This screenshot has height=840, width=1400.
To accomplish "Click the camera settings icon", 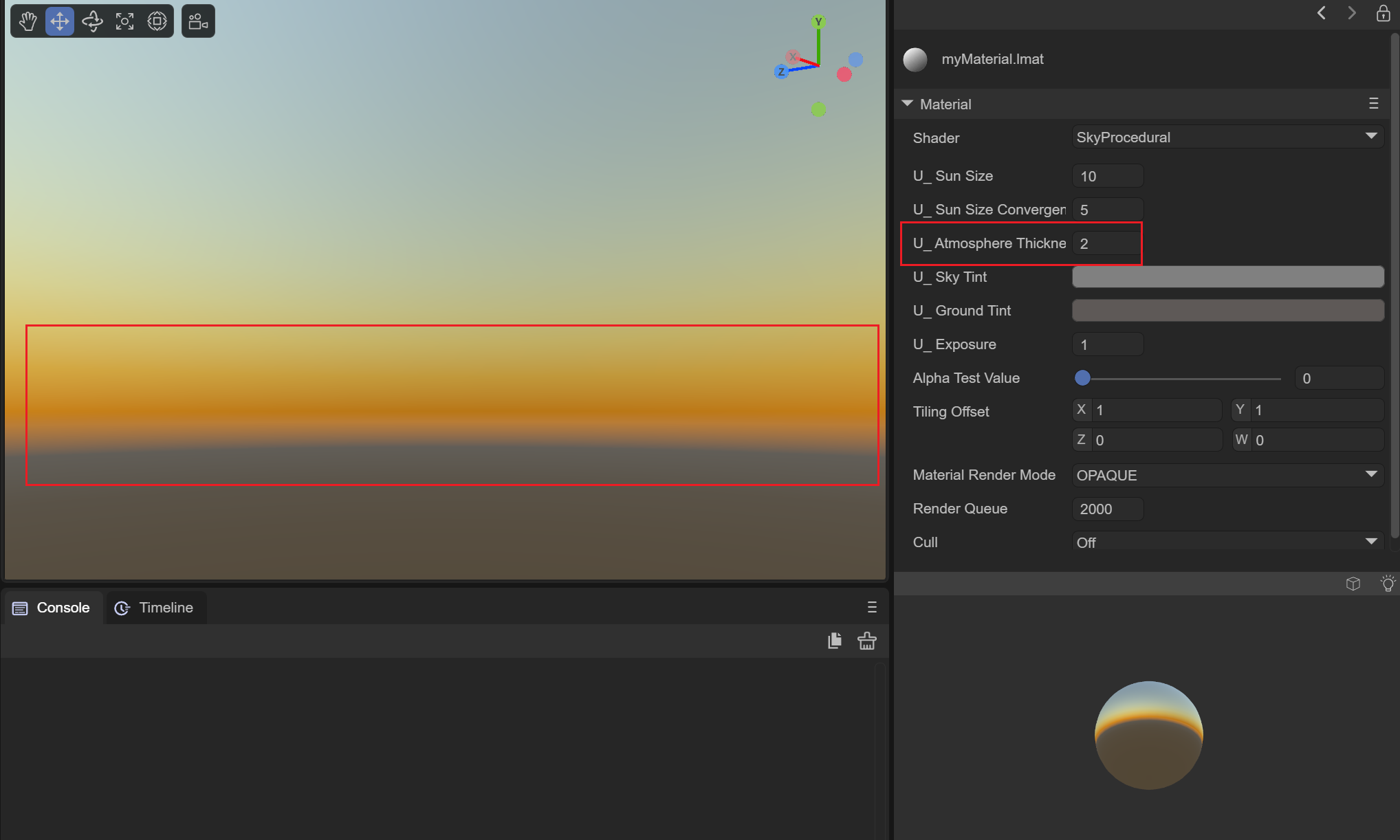I will [198, 21].
